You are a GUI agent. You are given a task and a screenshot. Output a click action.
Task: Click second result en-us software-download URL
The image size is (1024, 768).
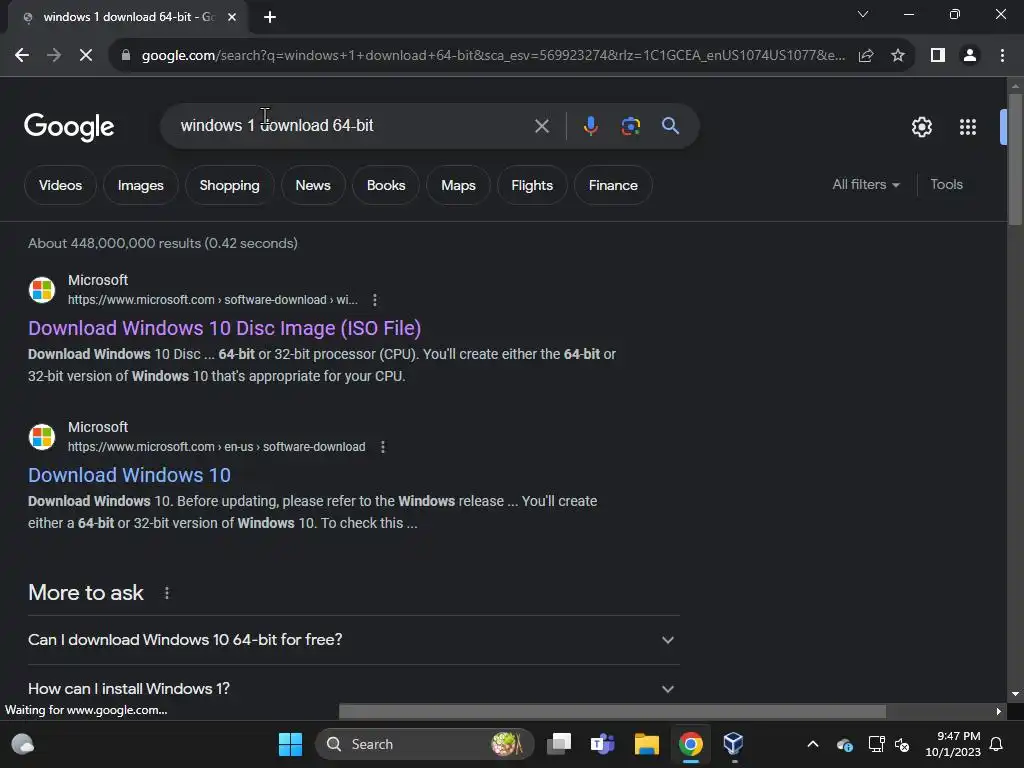pyautogui.click(x=216, y=447)
